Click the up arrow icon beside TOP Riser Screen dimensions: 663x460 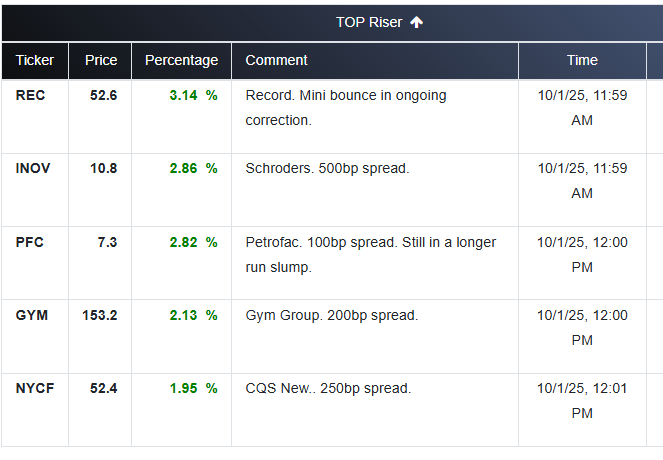coord(416,22)
